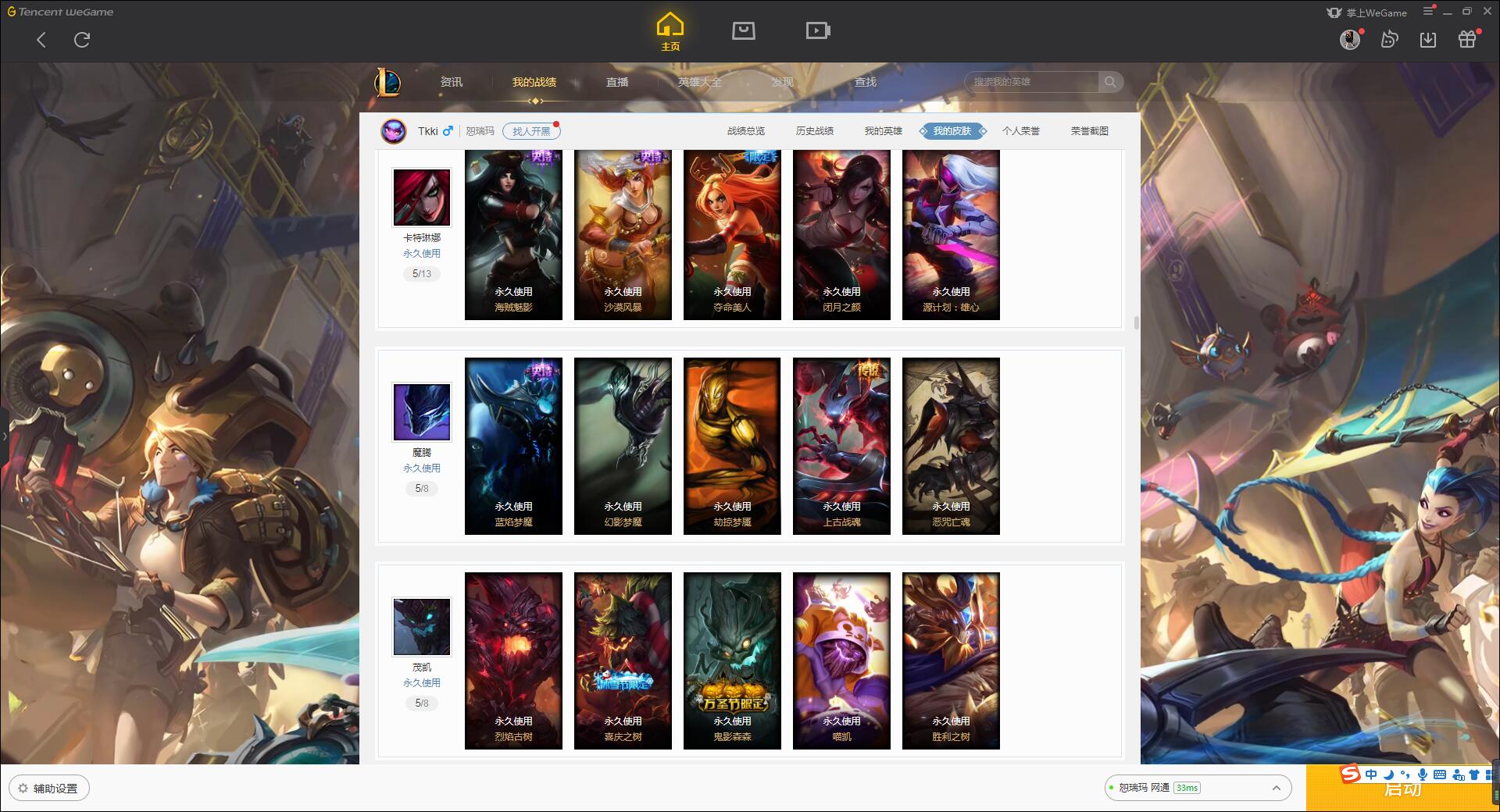Open the WeGame main menu icon
The image size is (1500, 812).
click(x=1428, y=11)
